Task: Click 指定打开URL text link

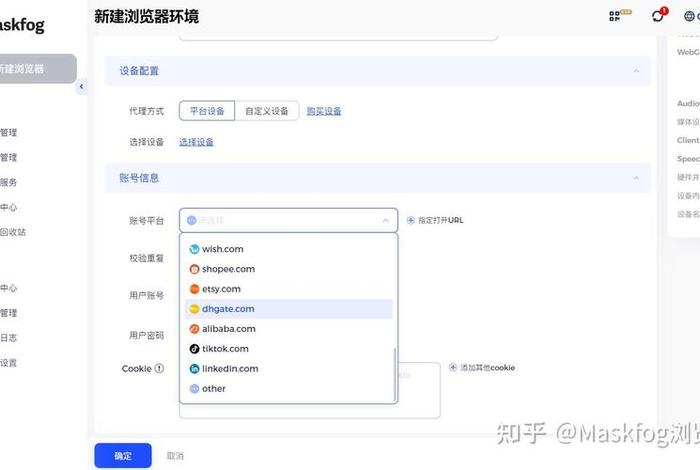Action: pos(441,220)
